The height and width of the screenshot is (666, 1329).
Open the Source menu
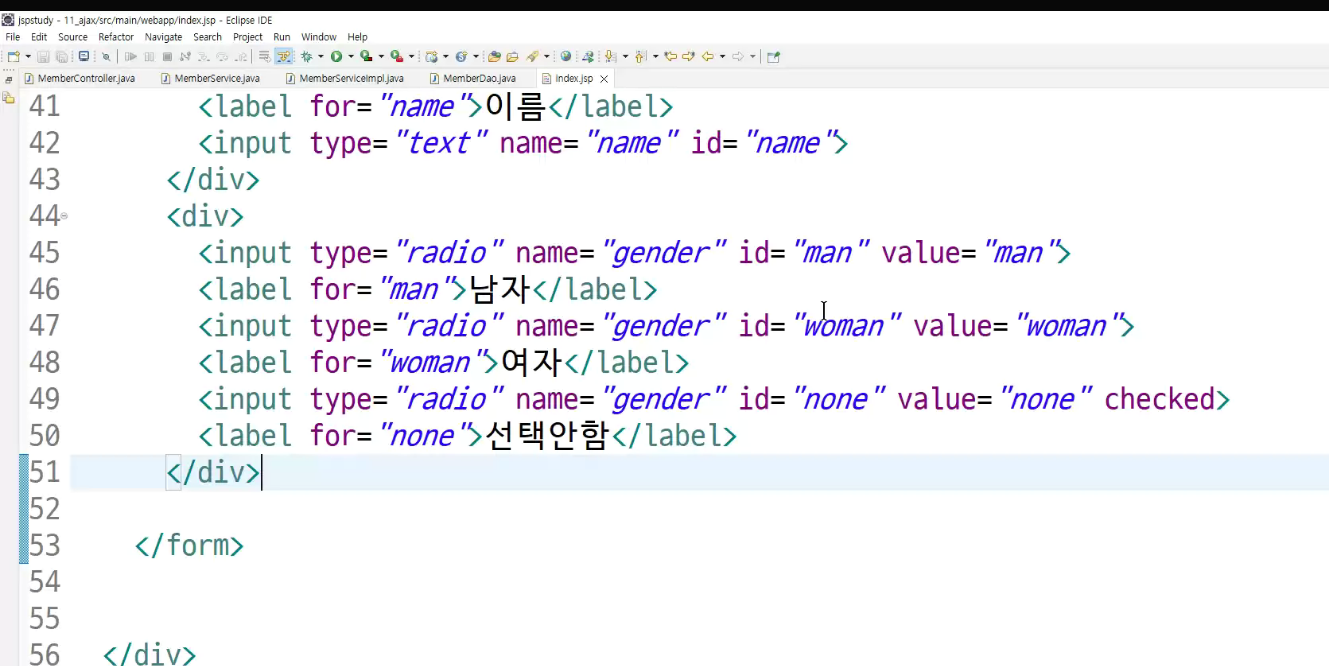pos(73,37)
